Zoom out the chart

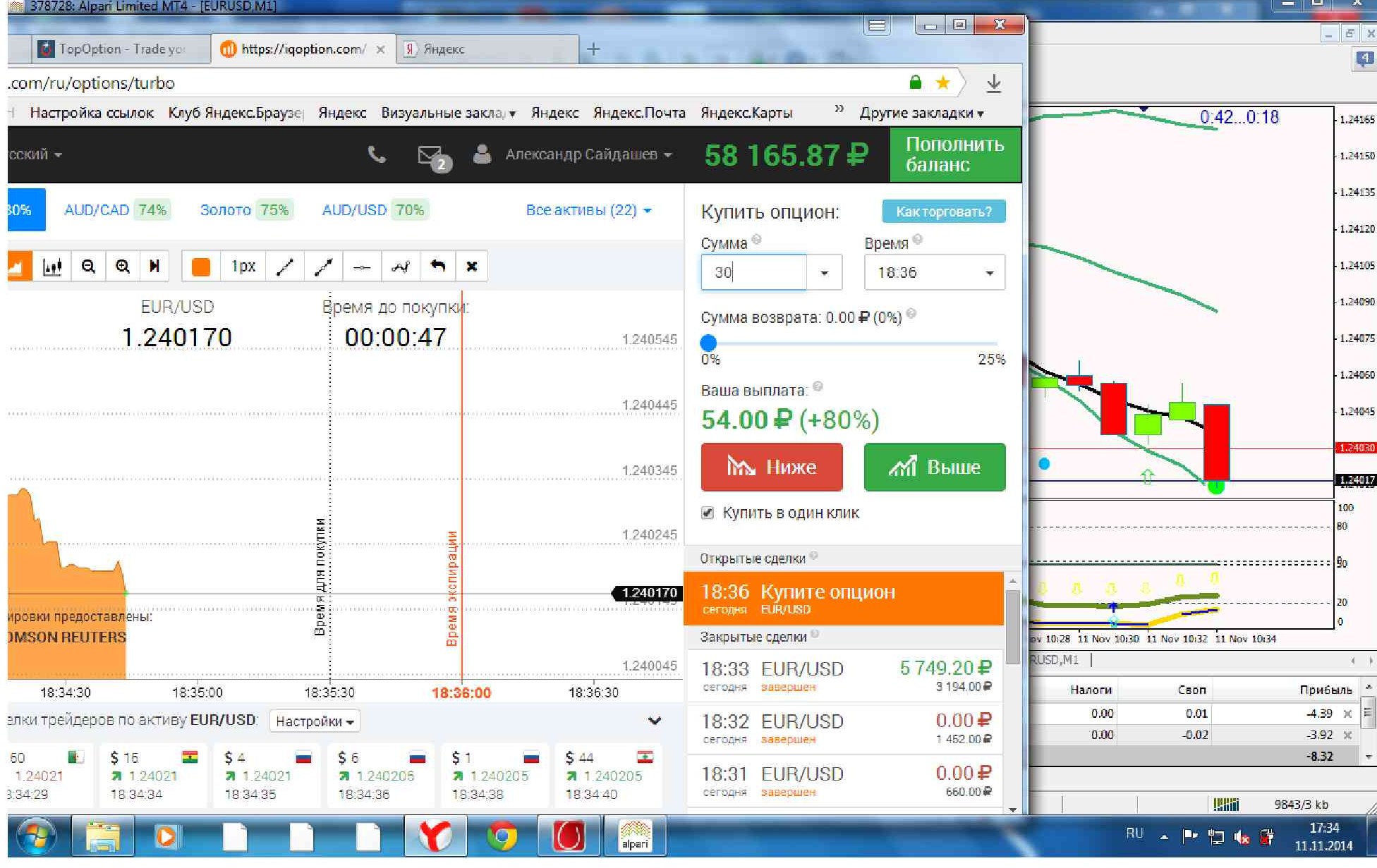point(88,267)
